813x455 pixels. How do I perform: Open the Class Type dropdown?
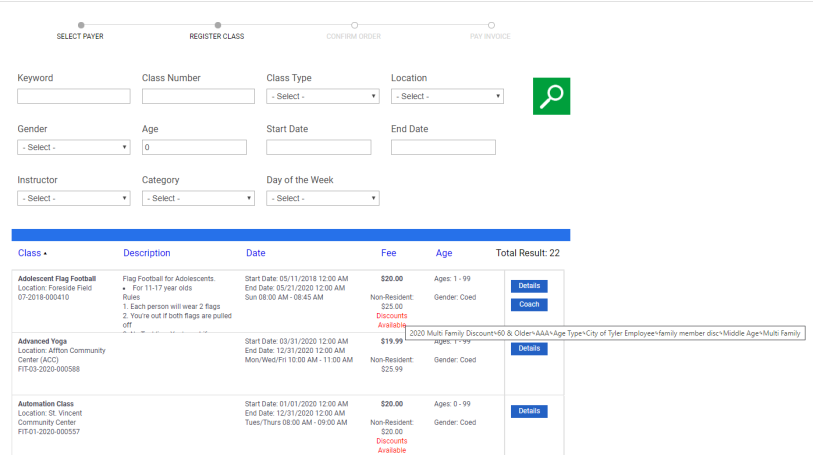coord(322,96)
